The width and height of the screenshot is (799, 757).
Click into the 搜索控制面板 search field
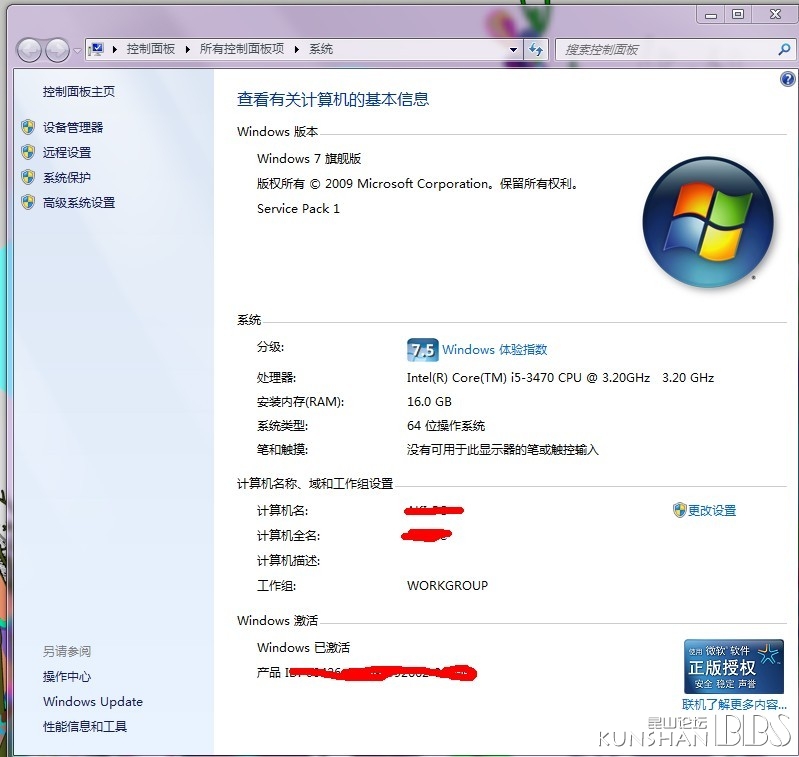coord(665,49)
